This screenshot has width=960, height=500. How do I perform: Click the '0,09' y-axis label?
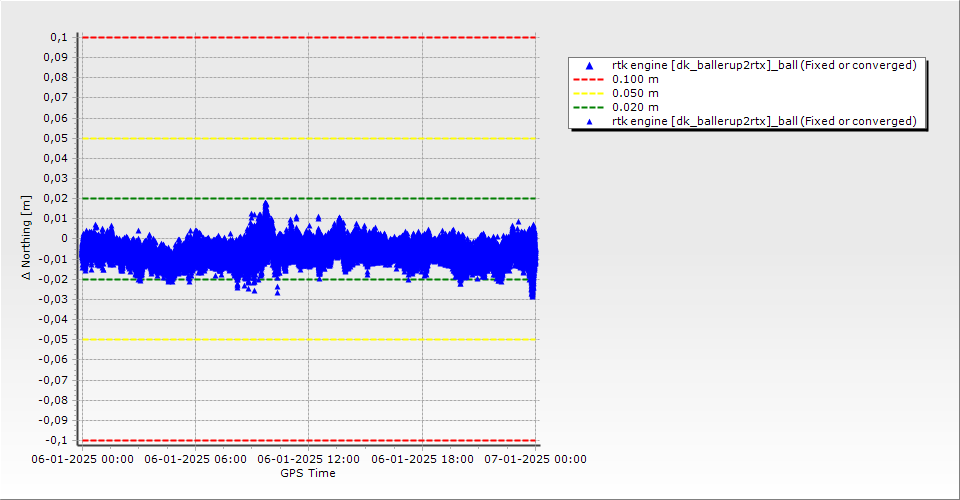pos(56,58)
